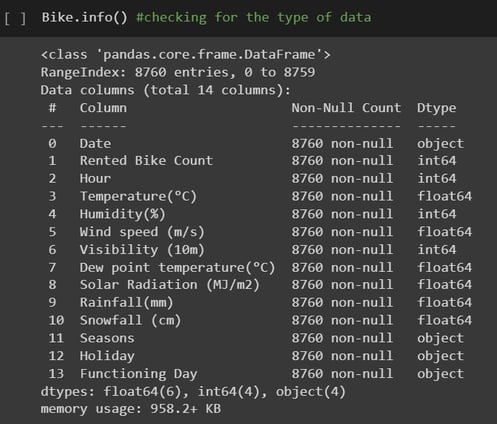Click the 'dtypes: float64(6), int64(4), object(4)' line
This screenshot has height=424, width=497.
click(193, 392)
